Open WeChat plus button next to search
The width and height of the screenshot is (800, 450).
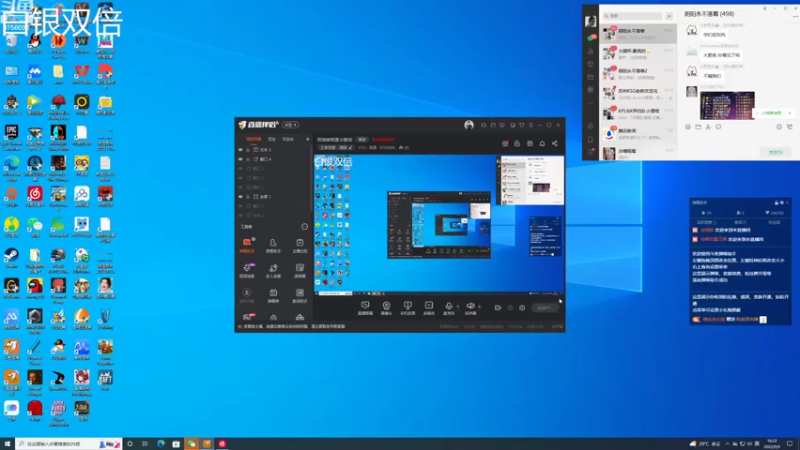pyautogui.click(x=669, y=16)
